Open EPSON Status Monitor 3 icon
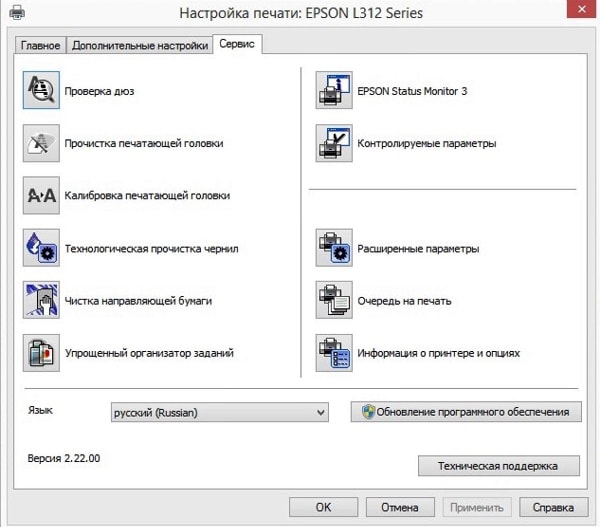The image size is (600, 527). [x=332, y=91]
